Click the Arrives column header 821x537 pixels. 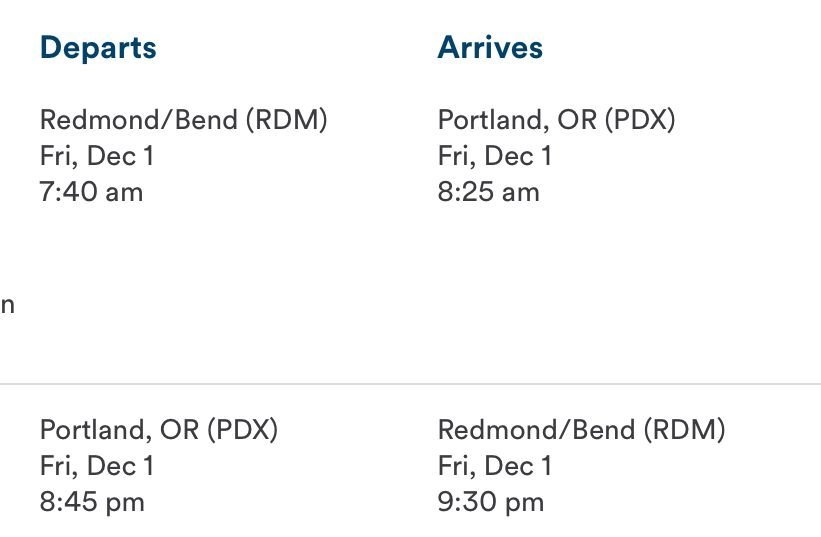click(490, 48)
